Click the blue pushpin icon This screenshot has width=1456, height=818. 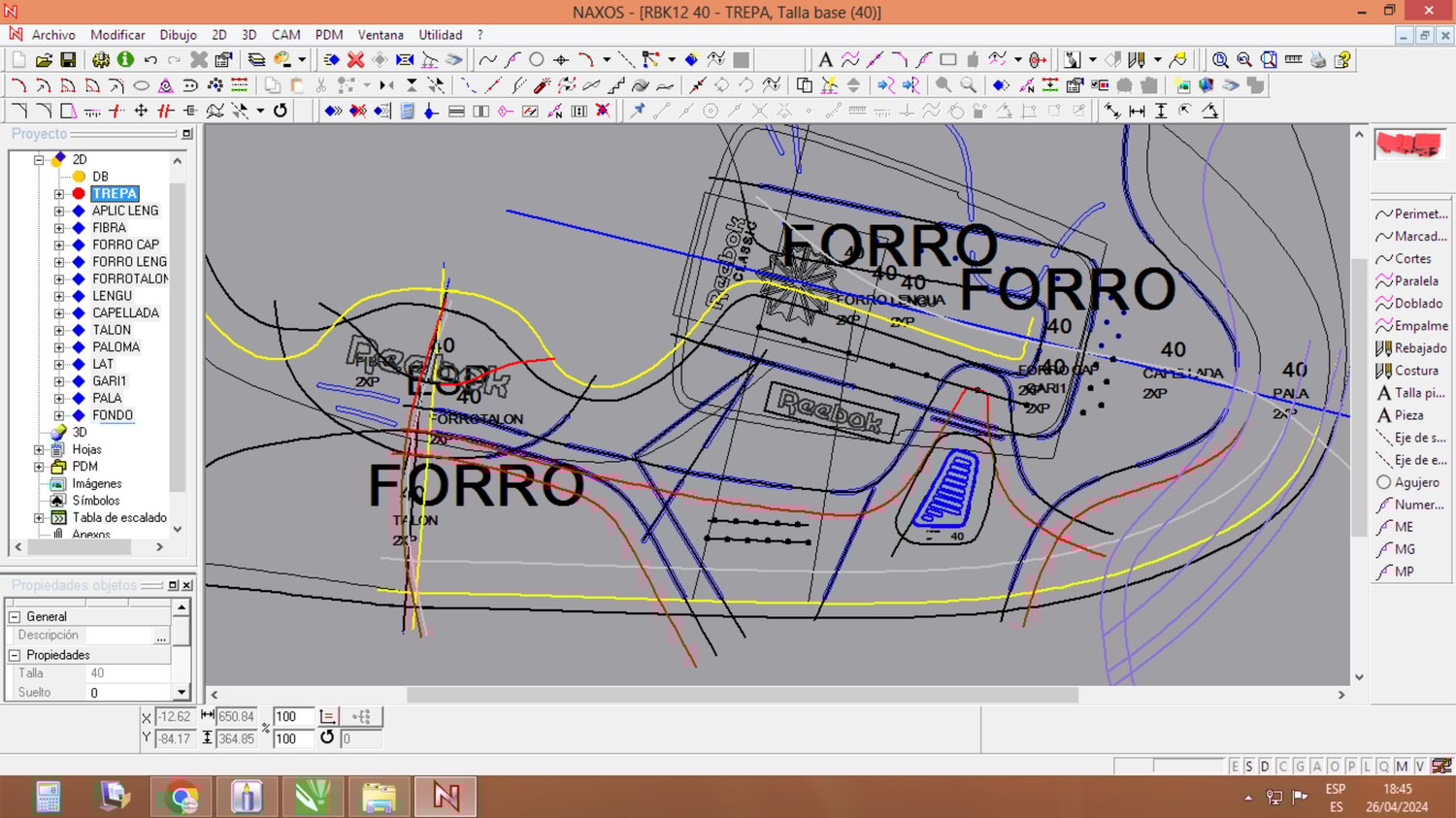[x=637, y=111]
